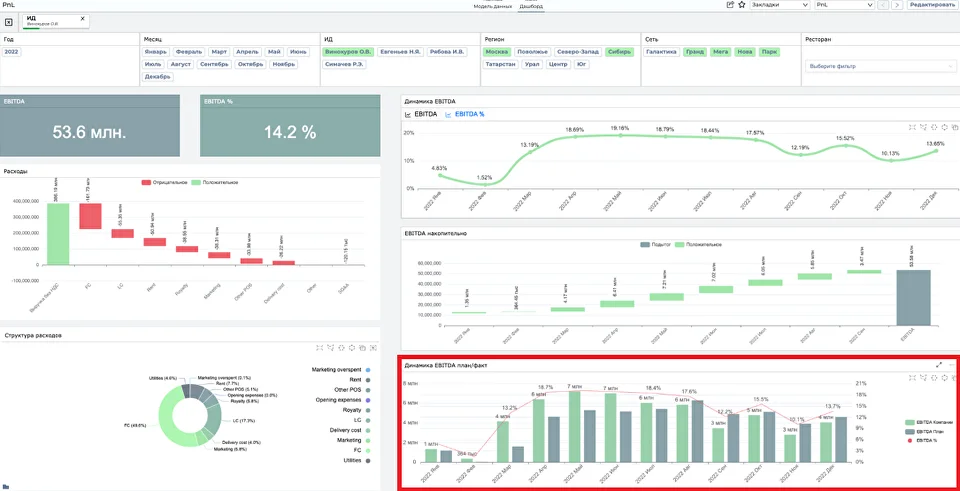Toggle the Сентябрь month filter

(x=216, y=64)
